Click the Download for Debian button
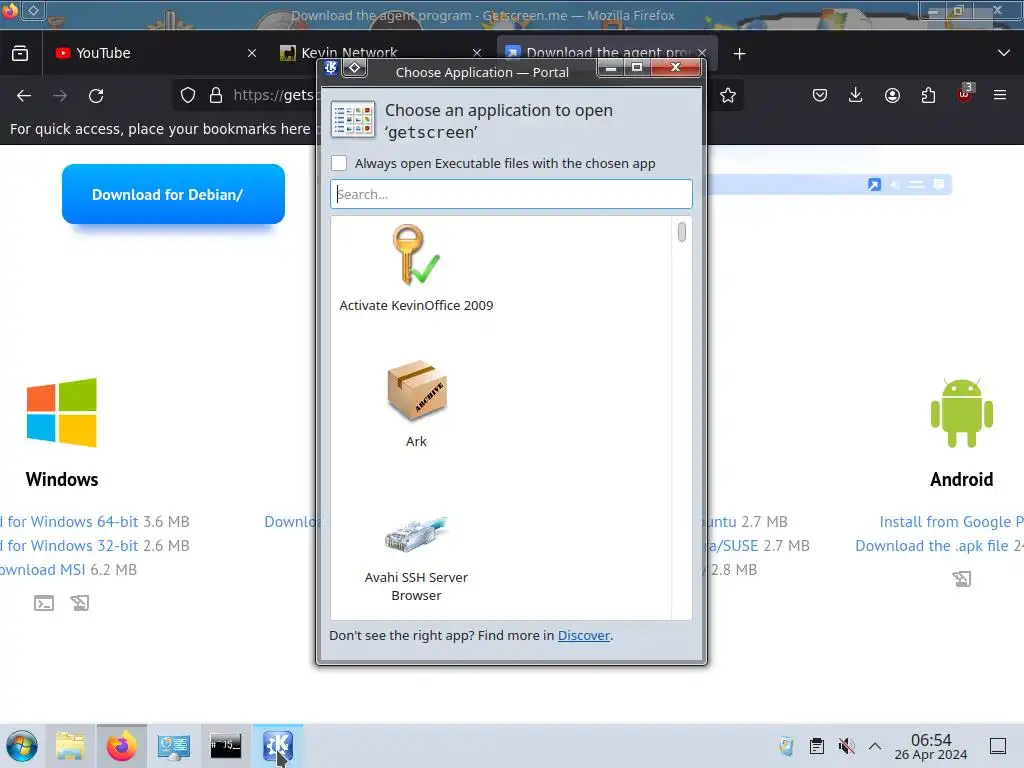Screen dimensions: 1024x768 pyautogui.click(x=173, y=194)
